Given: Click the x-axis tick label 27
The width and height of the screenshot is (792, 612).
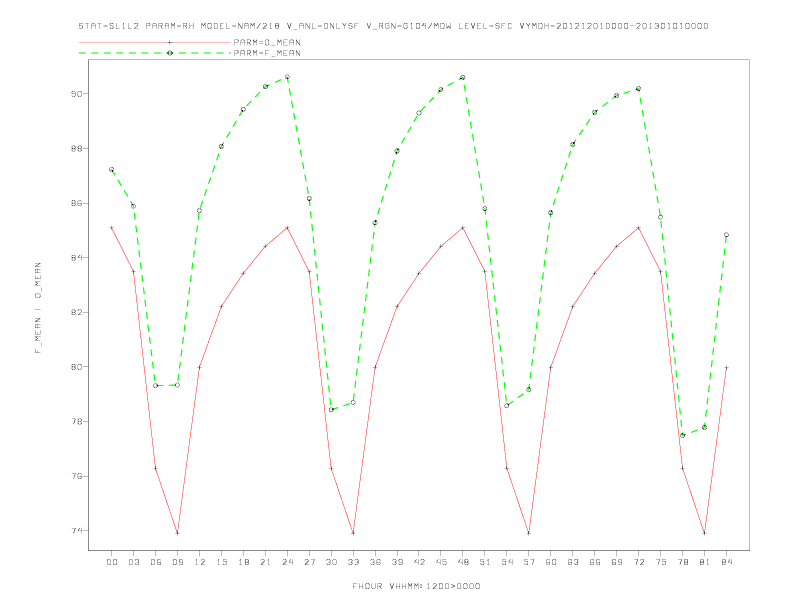Looking at the screenshot, I should click(309, 562).
